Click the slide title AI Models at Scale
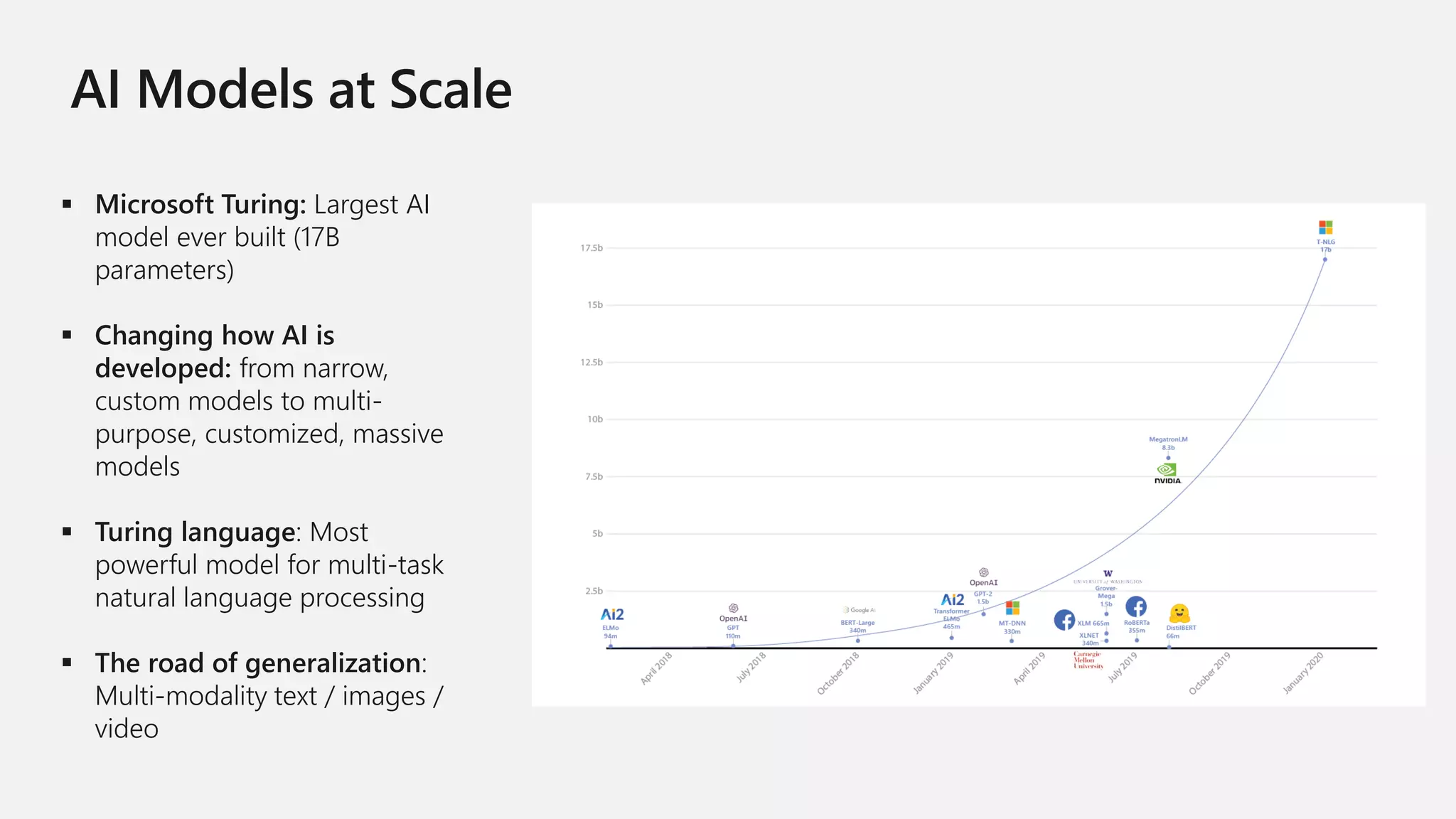This screenshot has height=819, width=1456. (x=291, y=90)
